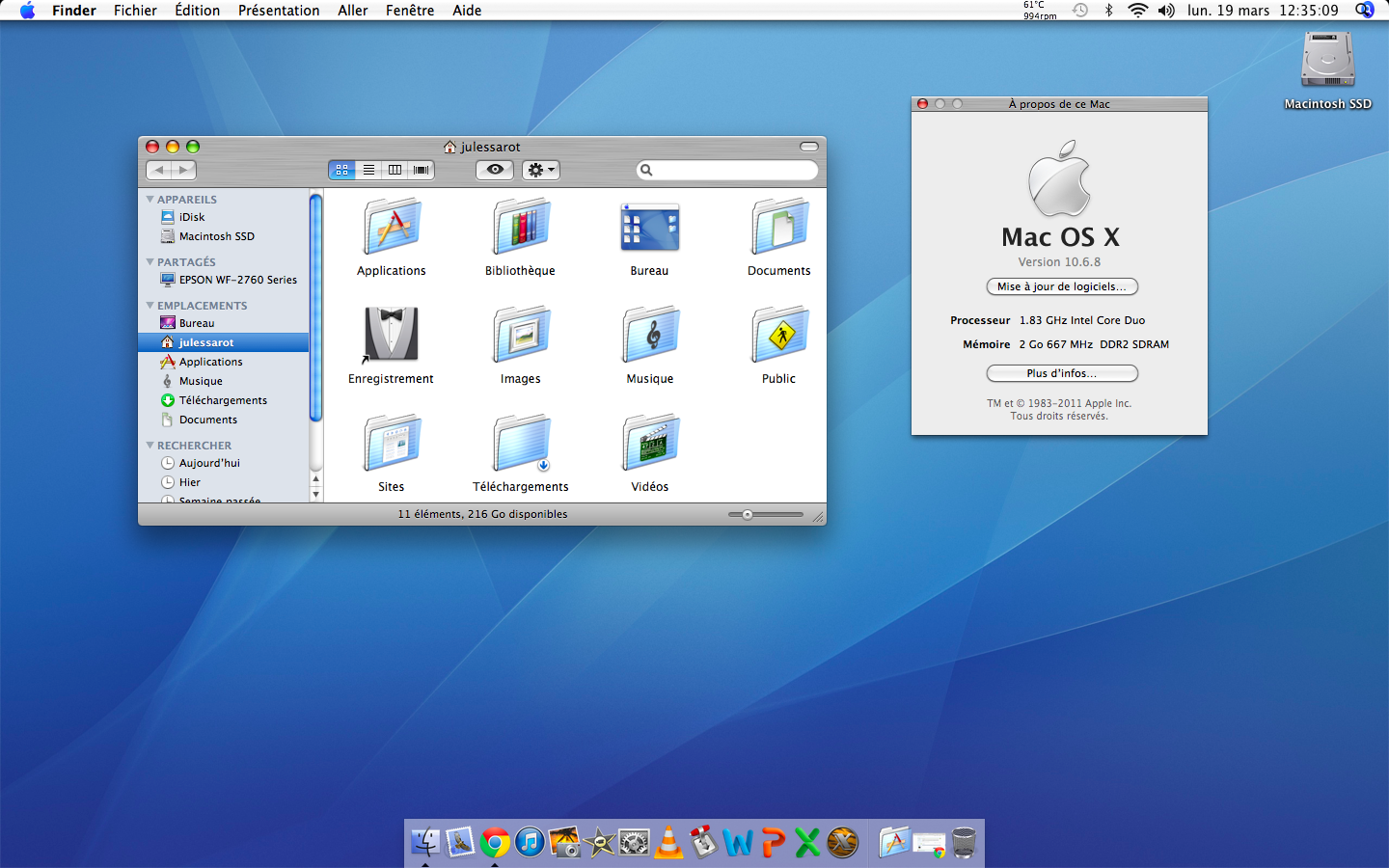The image size is (1389, 868).
Task: Open the Applications folder icon
Action: [392, 228]
